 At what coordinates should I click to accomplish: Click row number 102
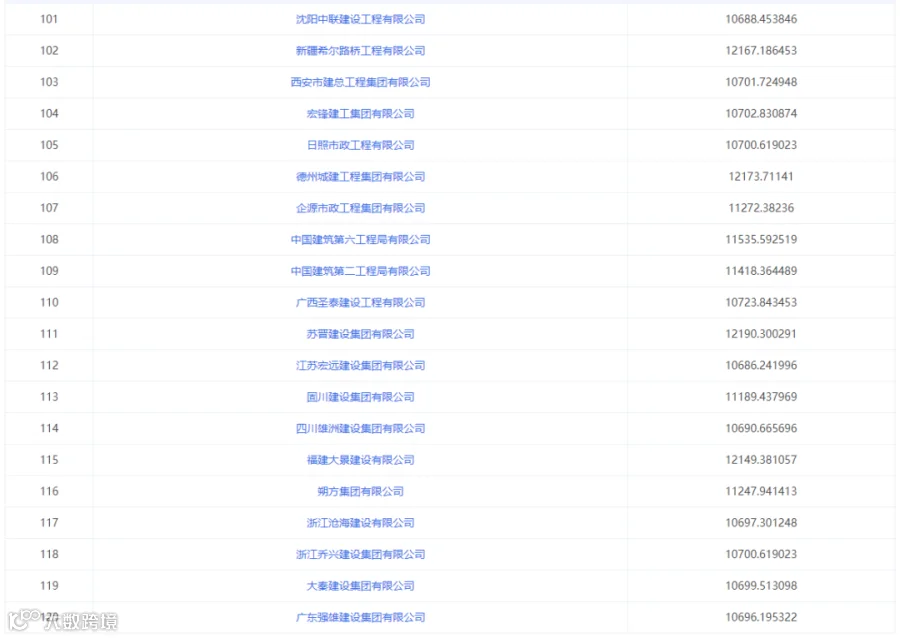49,50
